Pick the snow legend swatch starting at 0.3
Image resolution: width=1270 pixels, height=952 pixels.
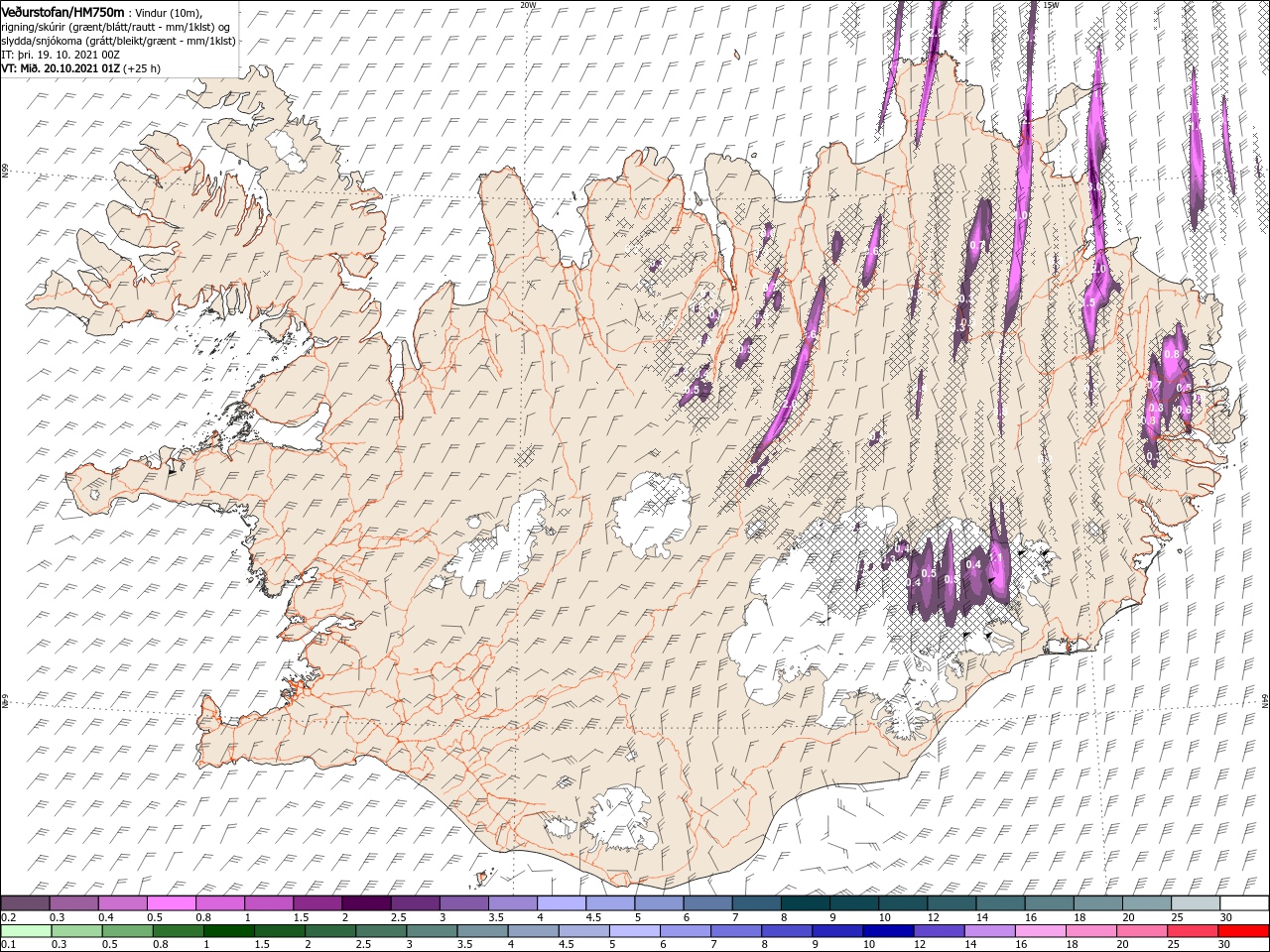(x=74, y=902)
